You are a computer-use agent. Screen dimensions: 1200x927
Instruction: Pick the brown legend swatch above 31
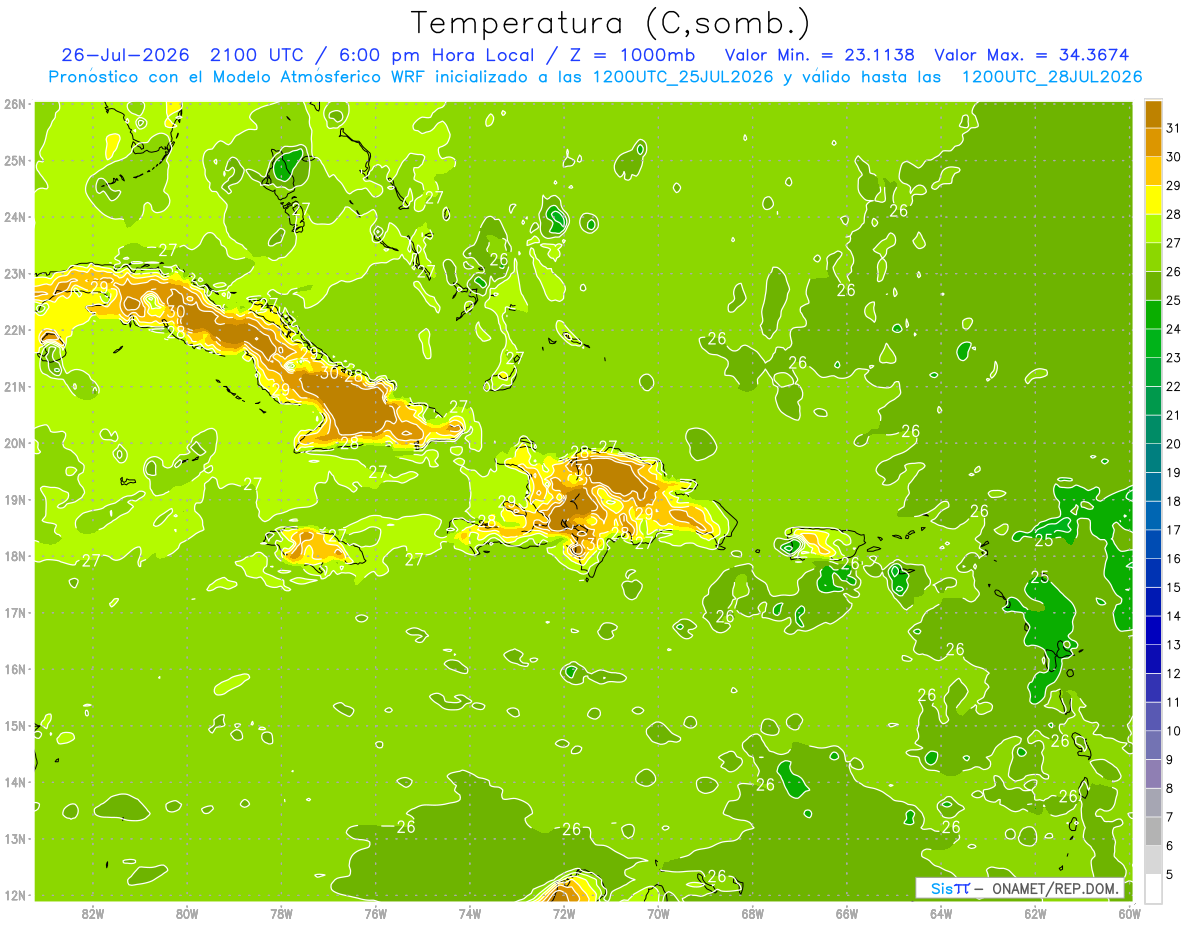point(1153,114)
